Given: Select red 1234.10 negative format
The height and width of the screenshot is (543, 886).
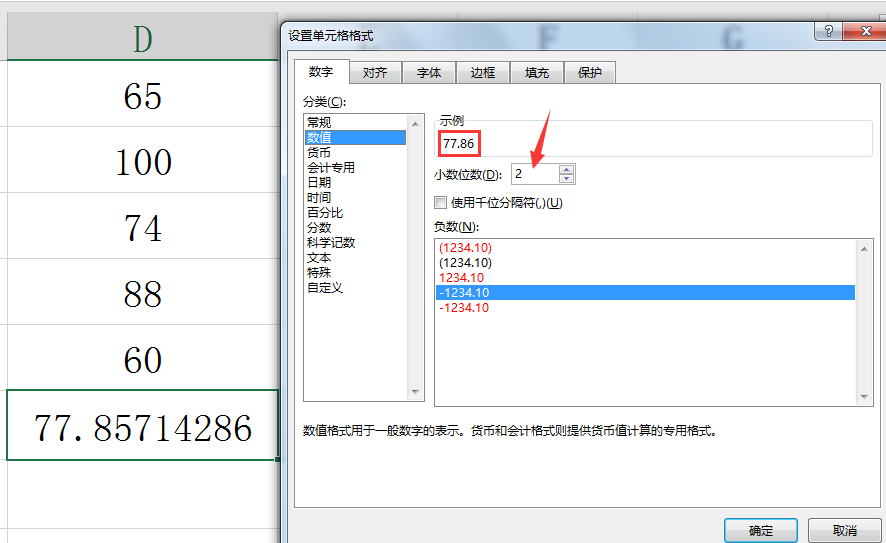Looking at the screenshot, I should click(645, 277).
